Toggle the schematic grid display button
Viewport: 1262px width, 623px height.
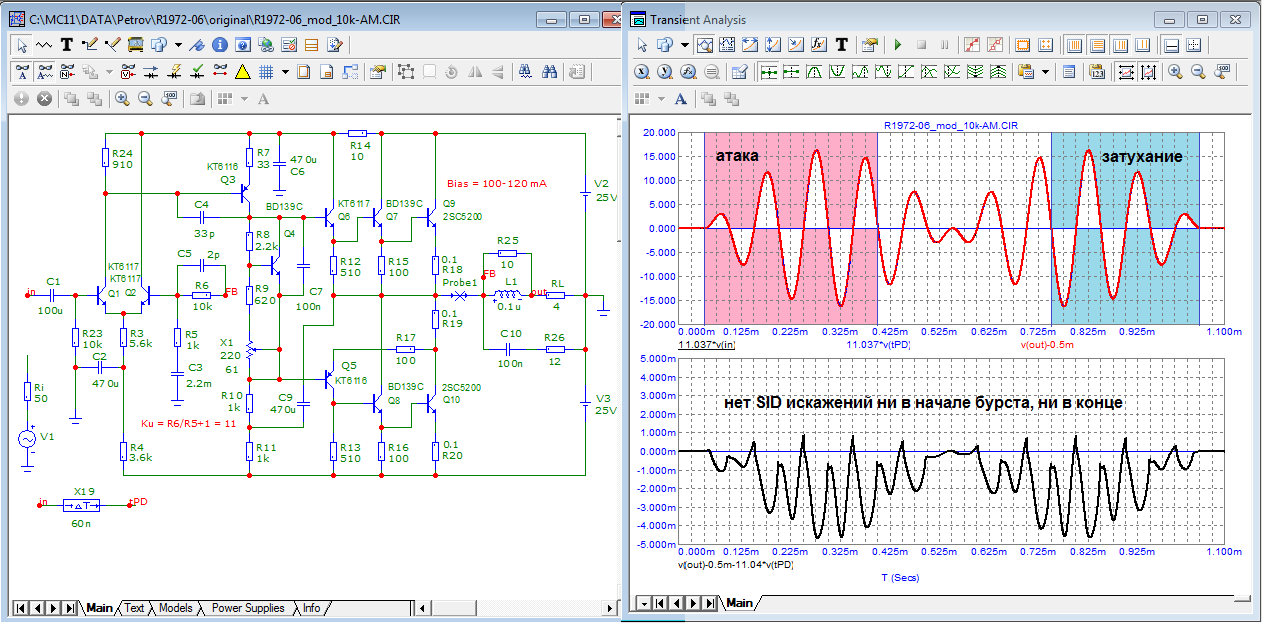pyautogui.click(x=266, y=72)
